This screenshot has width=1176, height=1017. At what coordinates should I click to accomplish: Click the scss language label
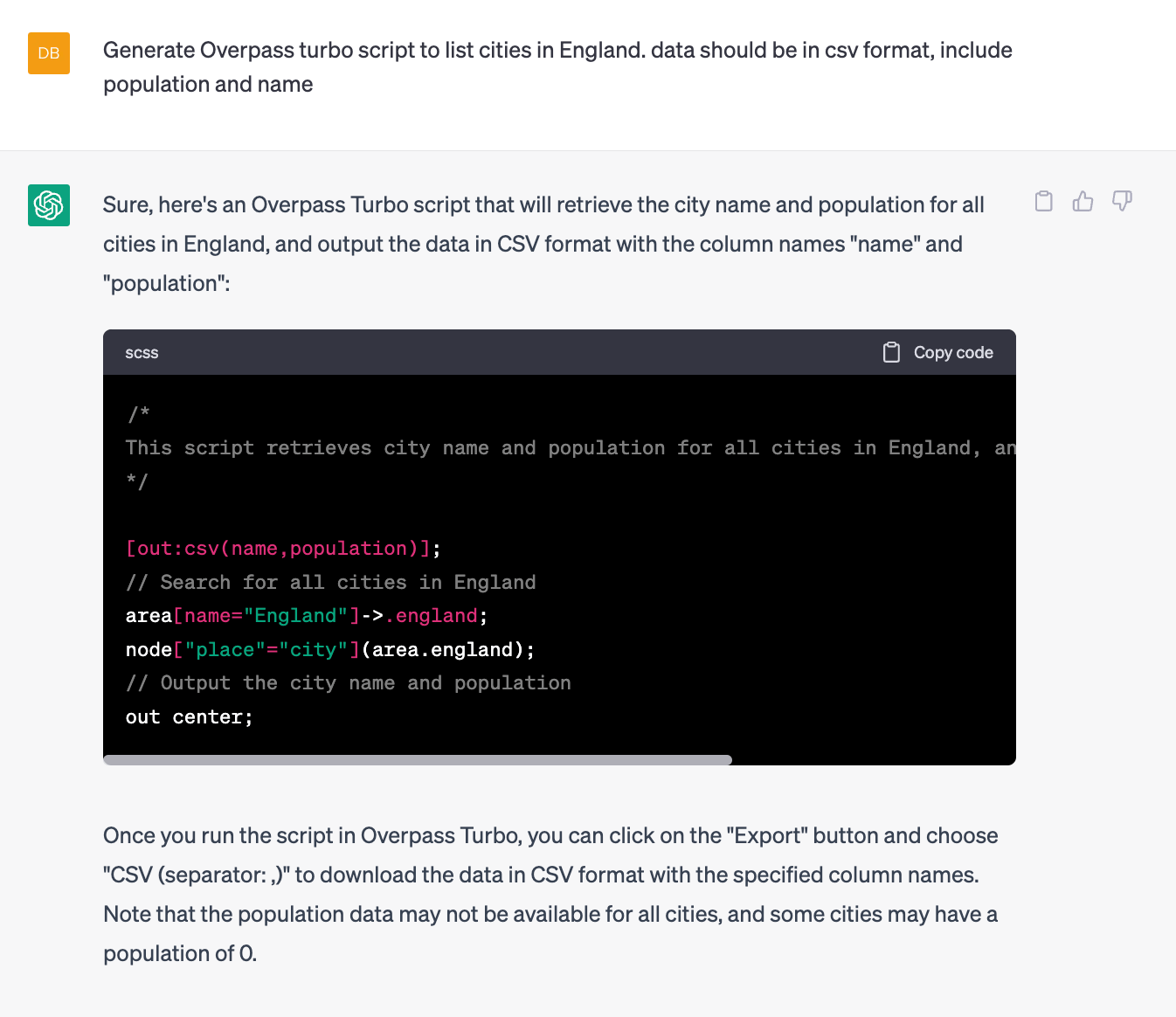[x=142, y=353]
